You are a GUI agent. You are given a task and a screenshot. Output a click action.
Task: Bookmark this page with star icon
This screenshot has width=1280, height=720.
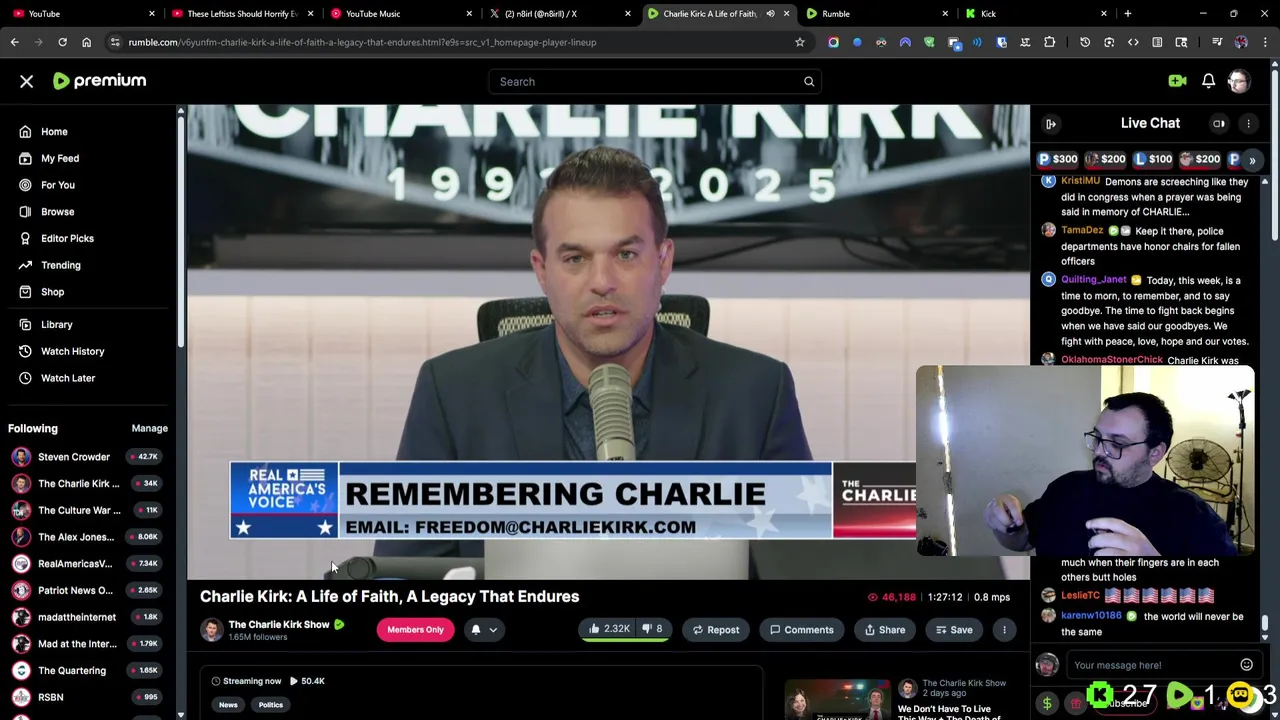(800, 42)
